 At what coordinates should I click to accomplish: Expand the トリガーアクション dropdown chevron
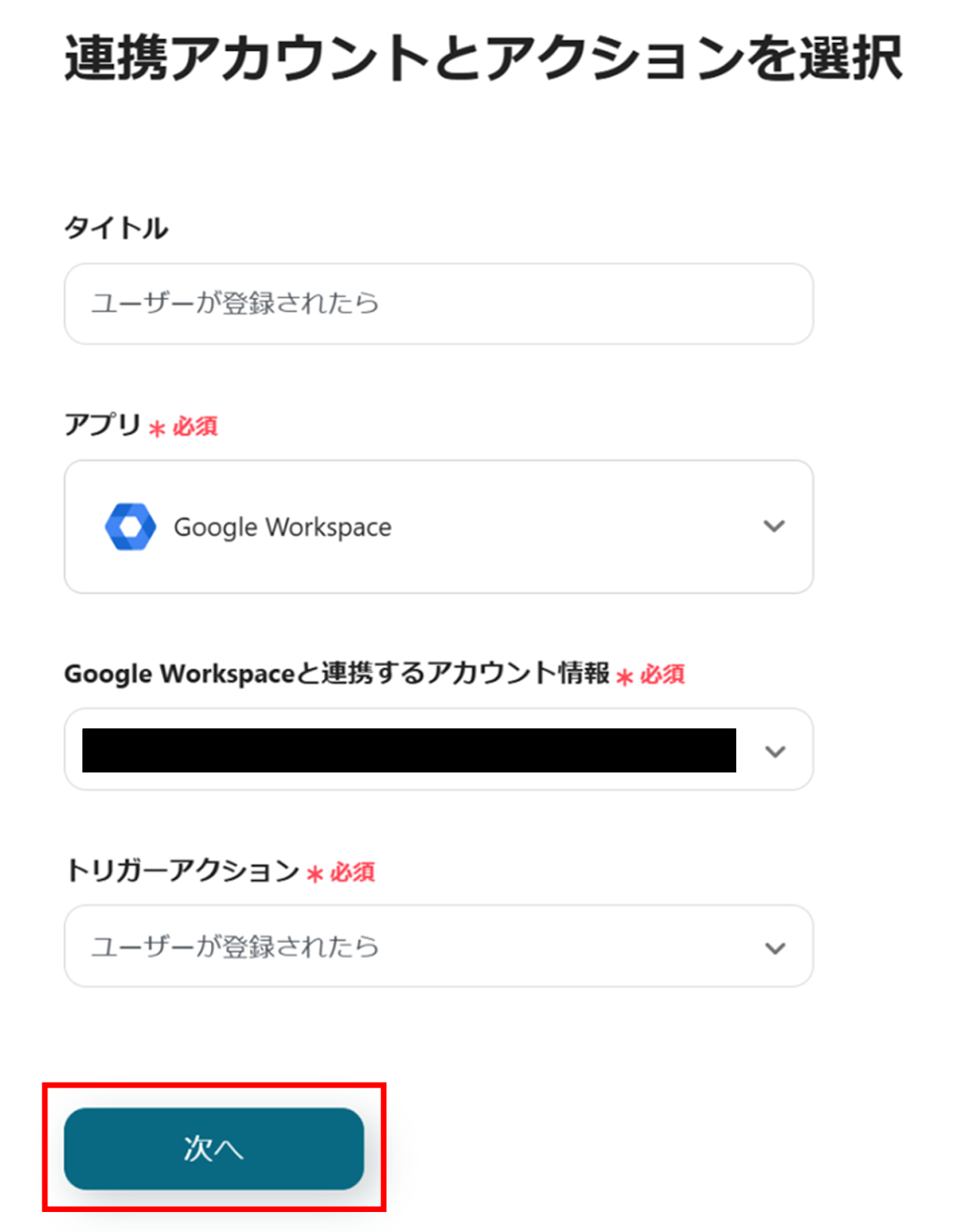(x=775, y=948)
